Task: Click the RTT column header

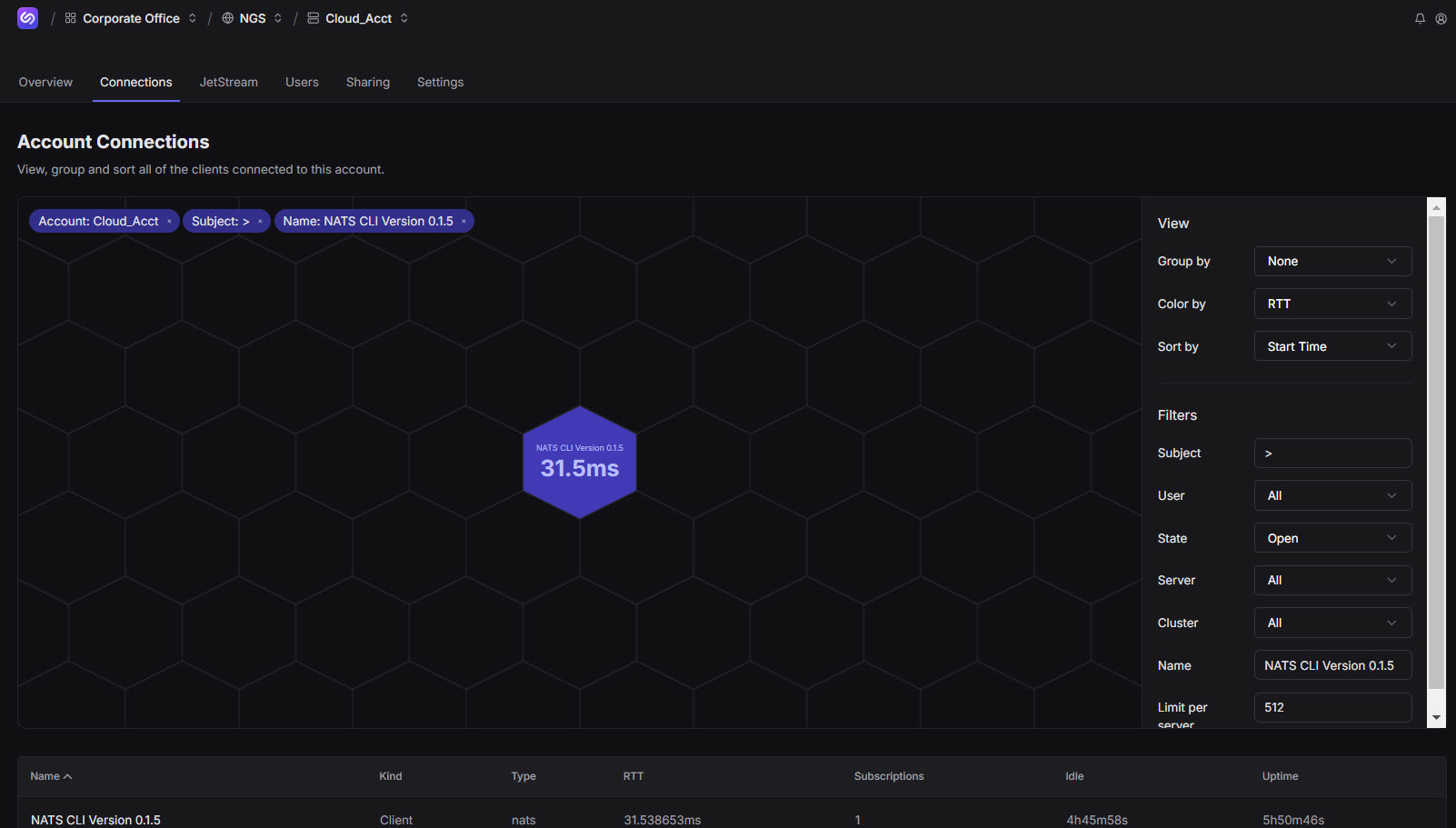Action: pos(633,776)
